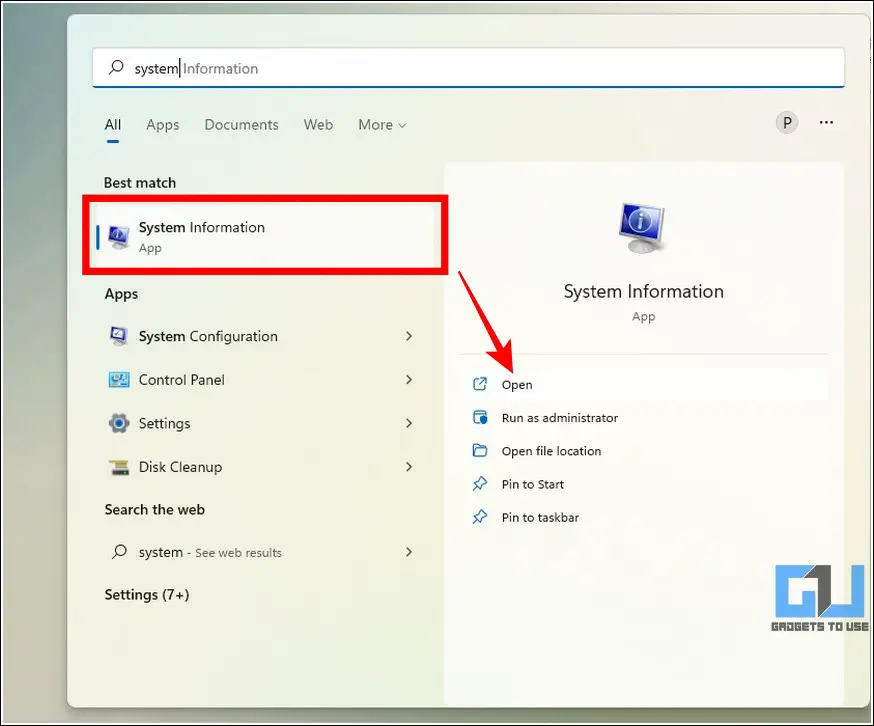Open the P user account avatar
874x726 pixels.
click(786, 122)
